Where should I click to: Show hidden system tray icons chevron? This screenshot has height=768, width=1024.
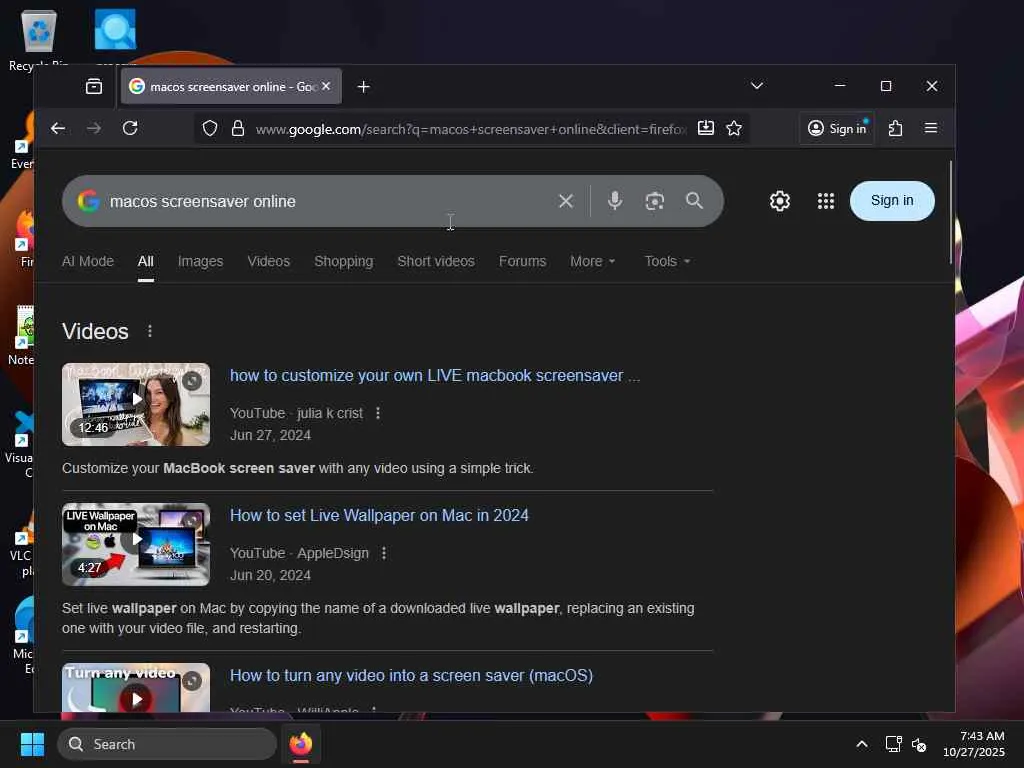point(862,744)
